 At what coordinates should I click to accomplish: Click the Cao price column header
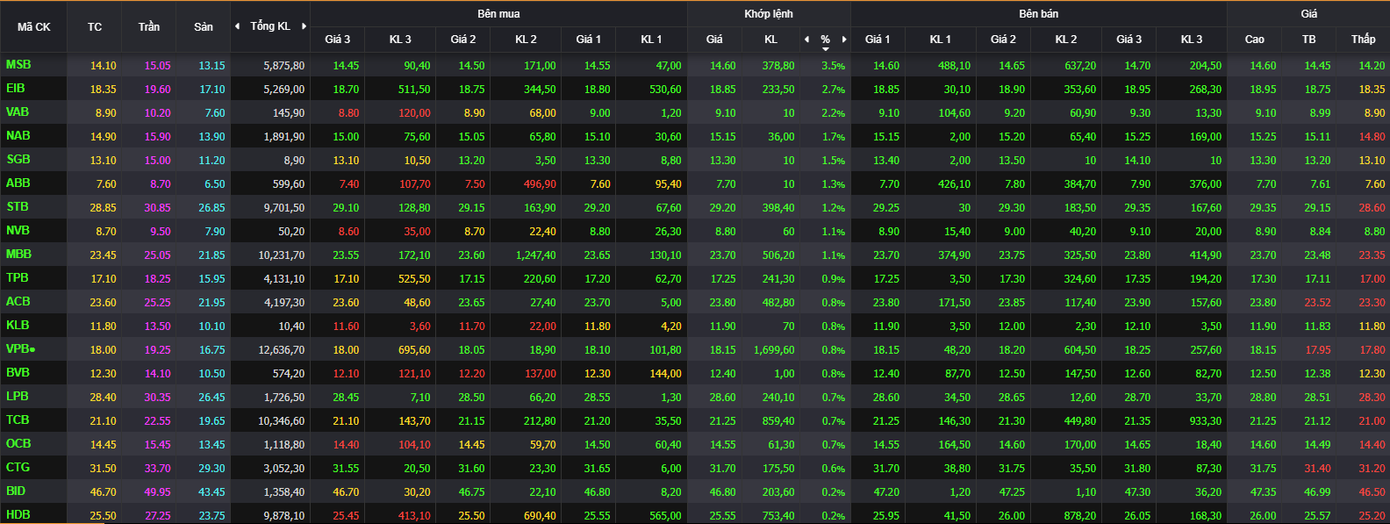pos(1254,40)
